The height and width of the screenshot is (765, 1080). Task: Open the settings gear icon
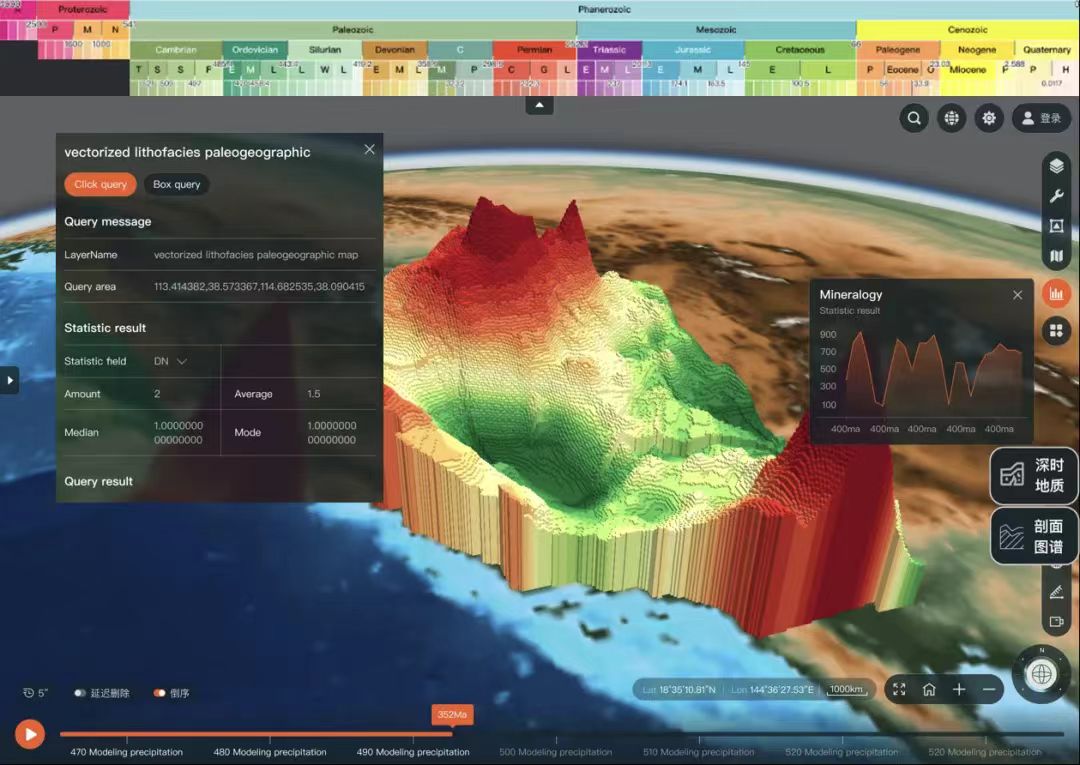coord(988,118)
